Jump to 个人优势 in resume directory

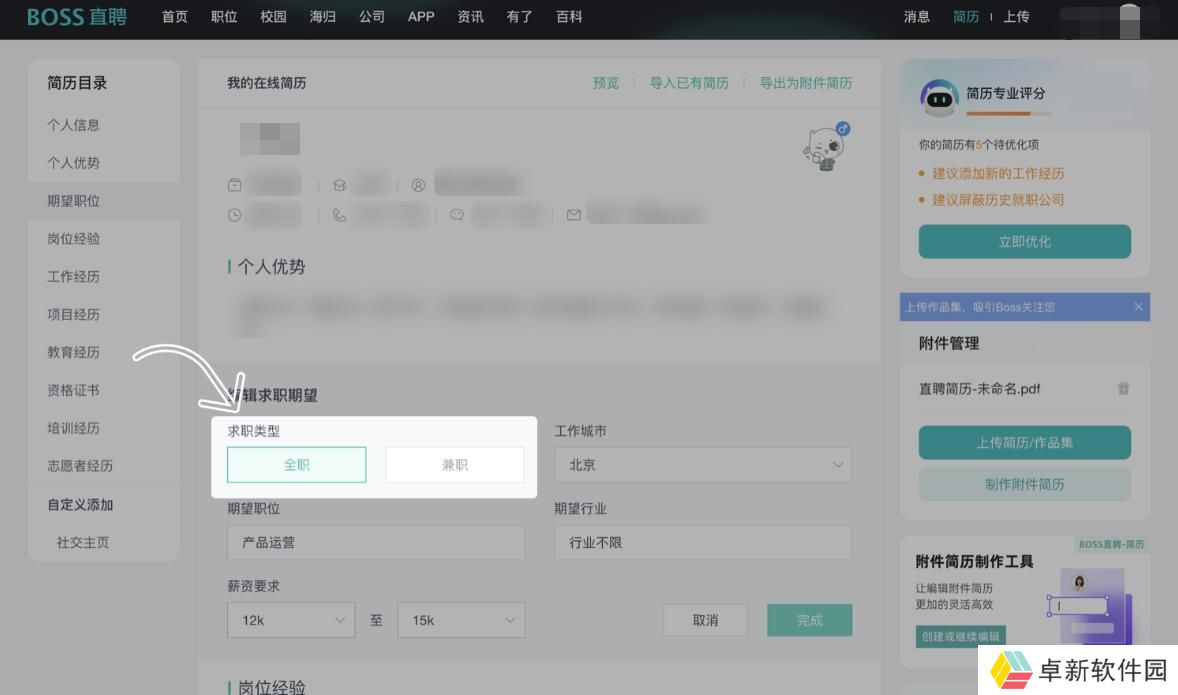pos(74,163)
